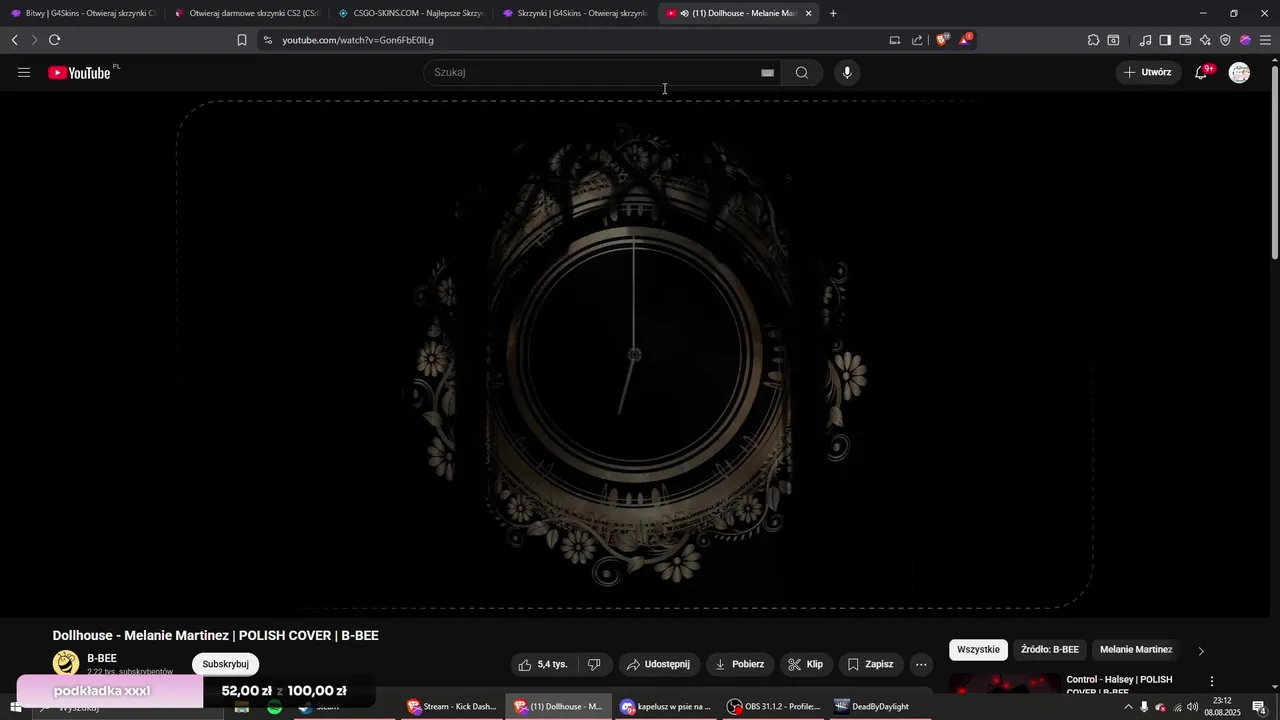Open the system volume tray icon

click(1193, 707)
